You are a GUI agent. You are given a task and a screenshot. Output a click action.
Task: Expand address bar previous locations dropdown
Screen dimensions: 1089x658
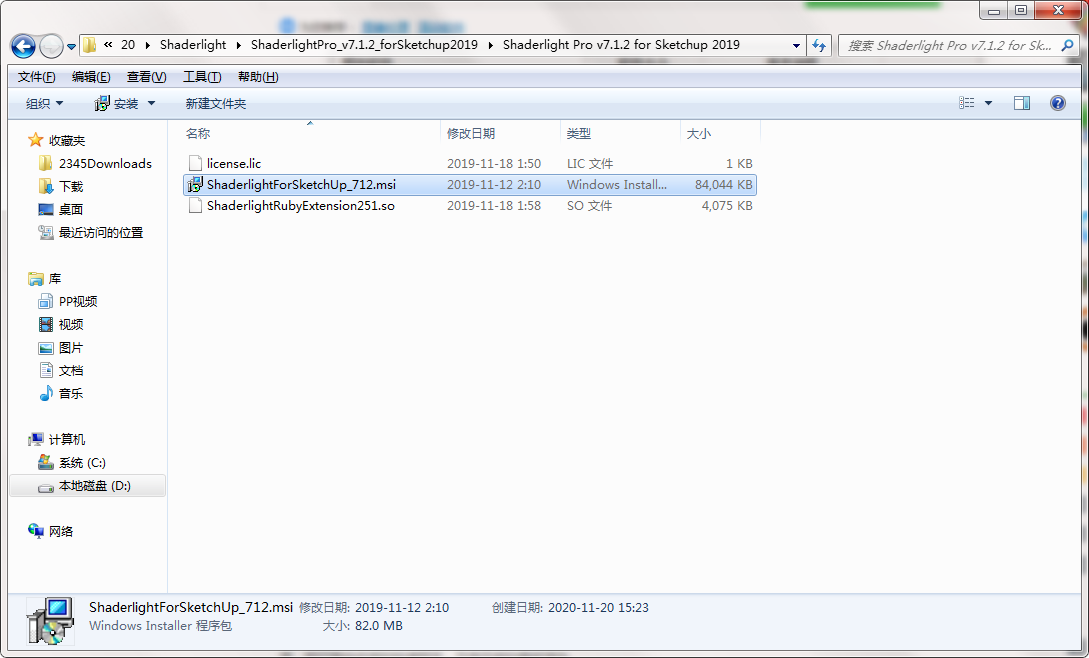[796, 46]
